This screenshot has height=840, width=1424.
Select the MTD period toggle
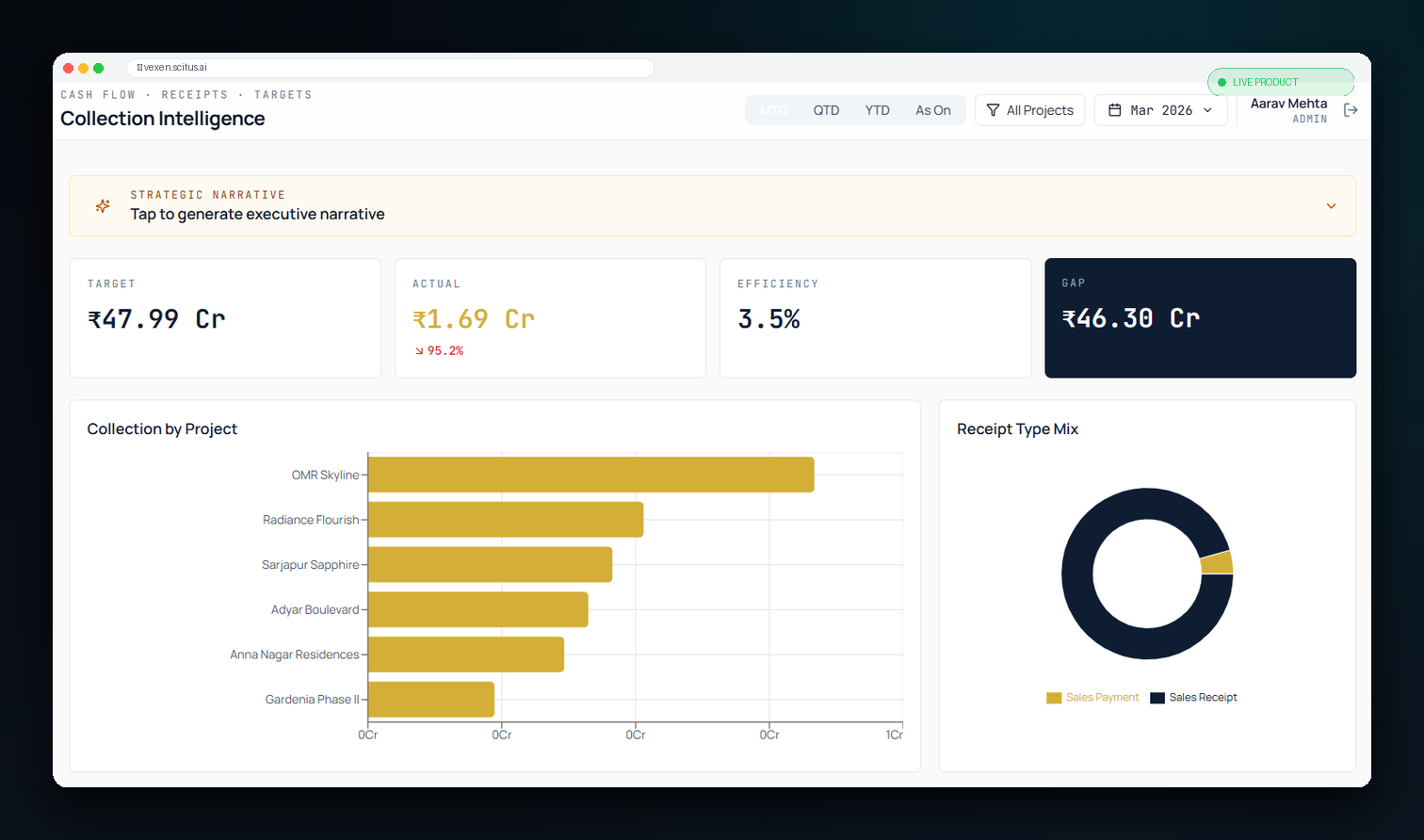point(774,110)
